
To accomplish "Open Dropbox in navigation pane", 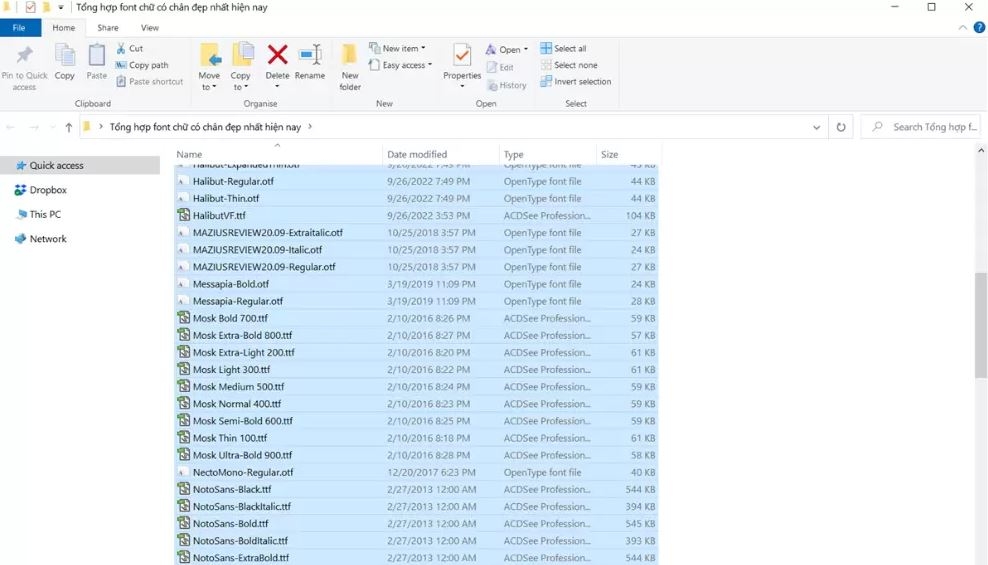I will click(x=40, y=190).
